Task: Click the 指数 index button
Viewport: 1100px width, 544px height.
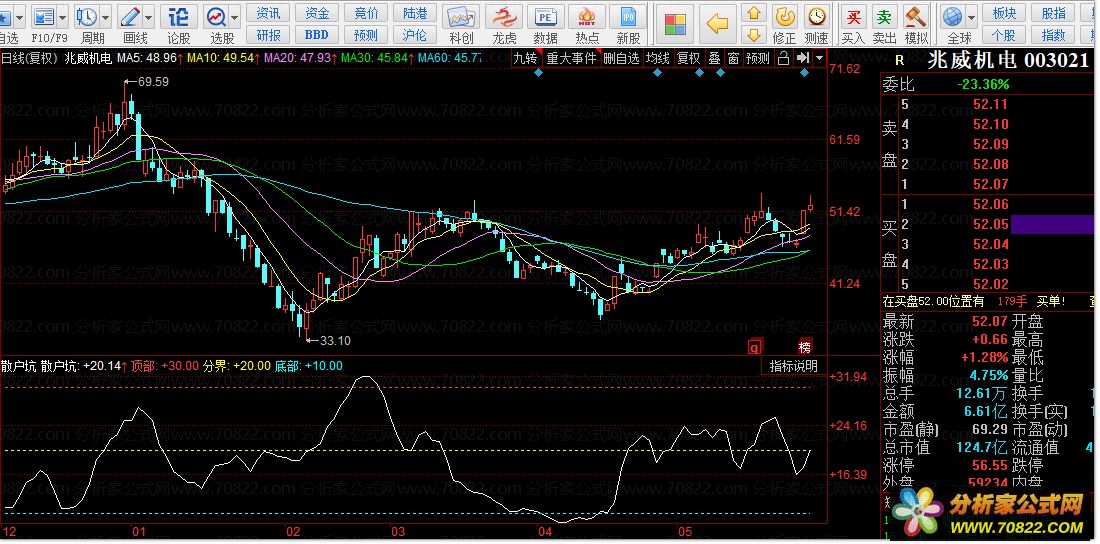Action: point(1053,34)
